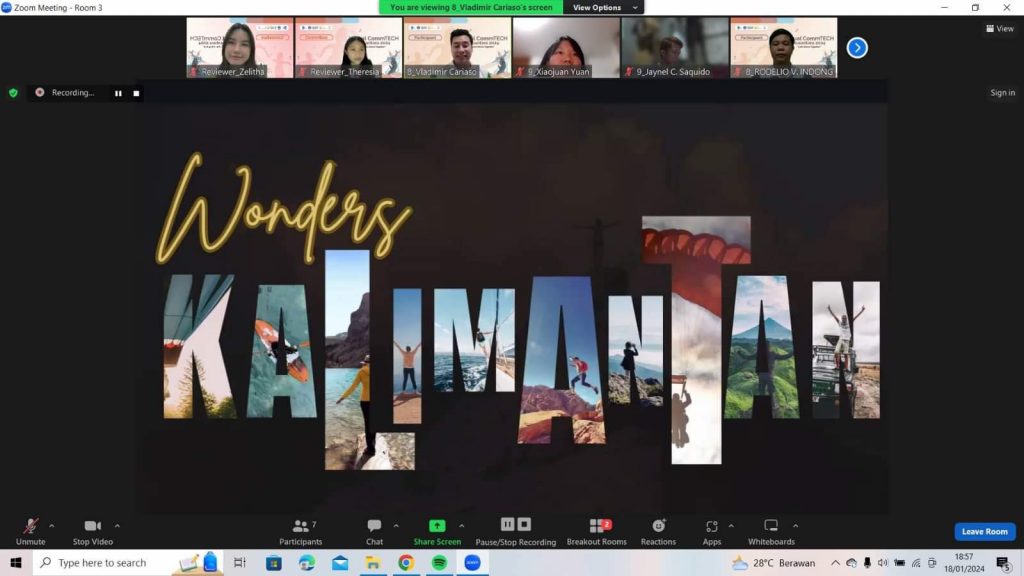Expand the Apps options arrow
1024x576 pixels.
[731, 526]
